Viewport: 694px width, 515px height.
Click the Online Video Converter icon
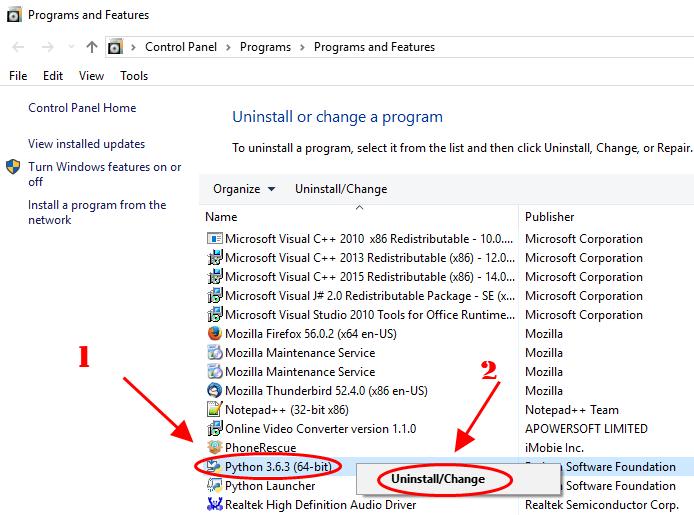point(215,428)
